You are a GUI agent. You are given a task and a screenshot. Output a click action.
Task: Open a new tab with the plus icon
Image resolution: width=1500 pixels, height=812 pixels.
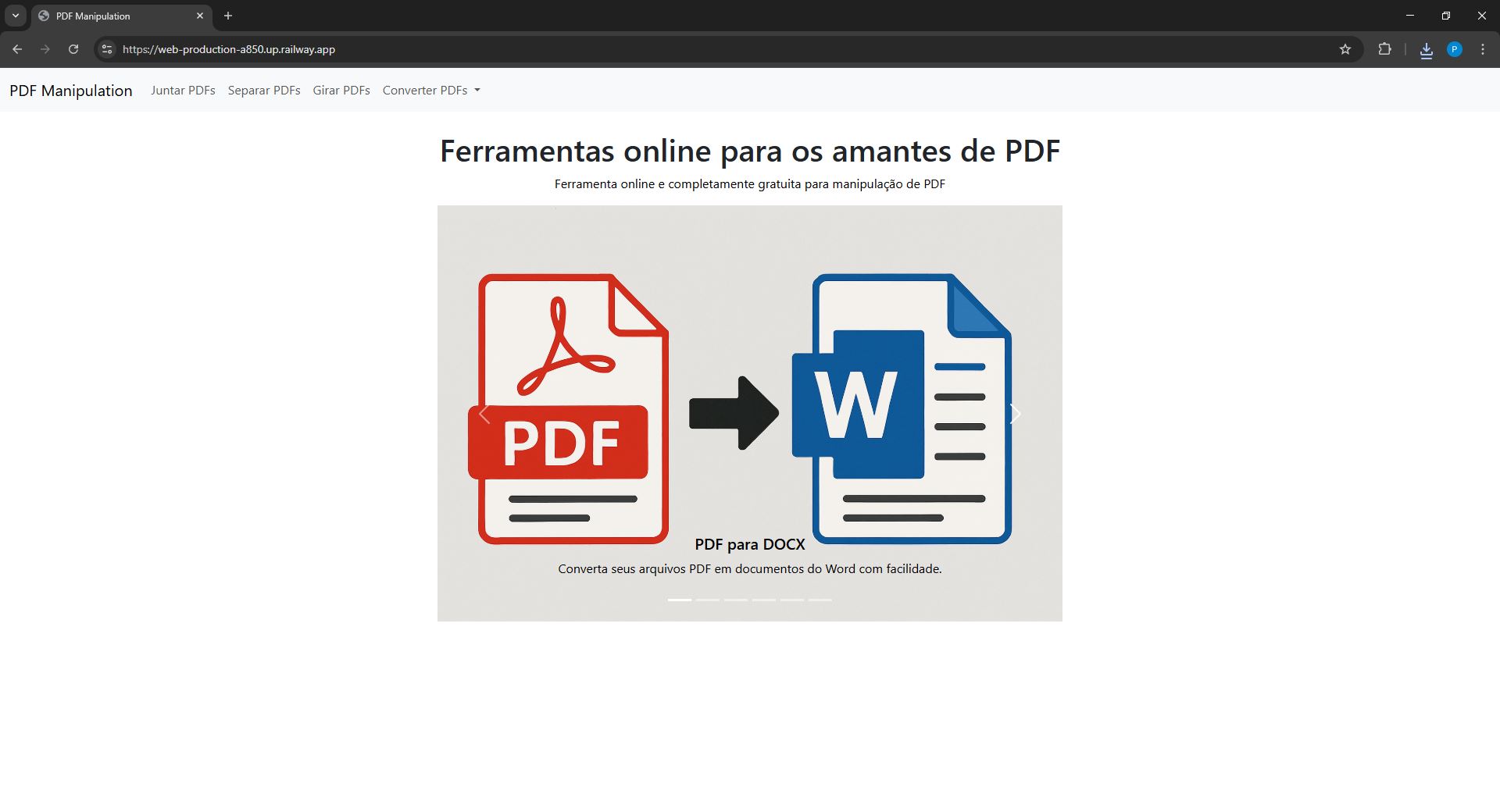[x=228, y=16]
